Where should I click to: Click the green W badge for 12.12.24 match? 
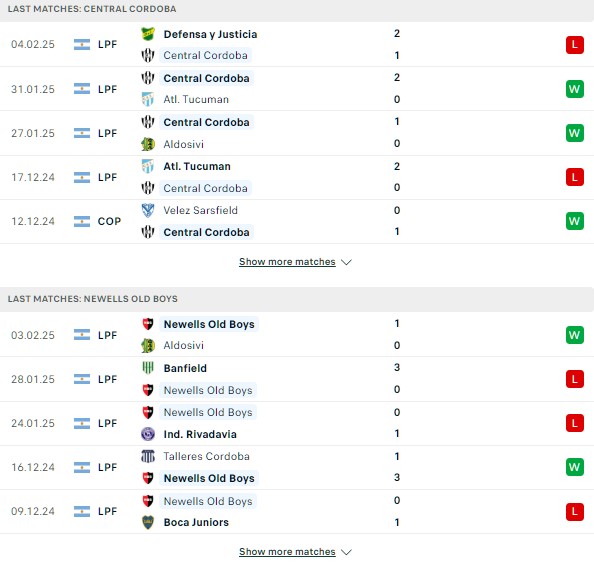575,221
